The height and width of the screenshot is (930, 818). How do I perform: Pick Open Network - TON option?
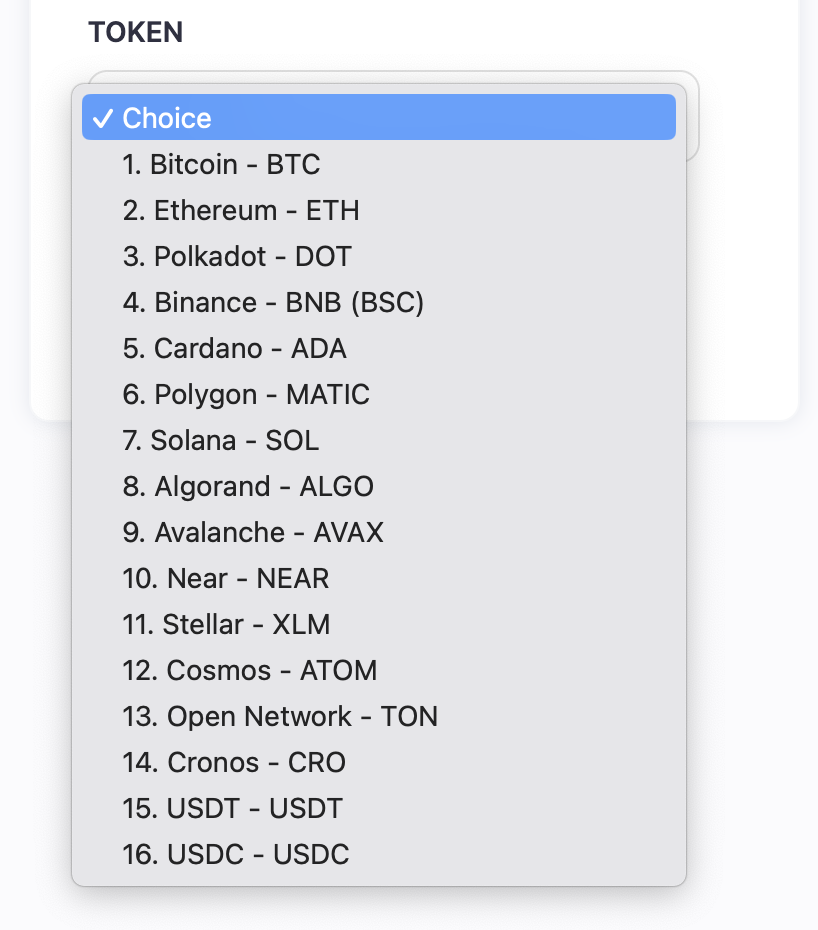click(x=280, y=716)
